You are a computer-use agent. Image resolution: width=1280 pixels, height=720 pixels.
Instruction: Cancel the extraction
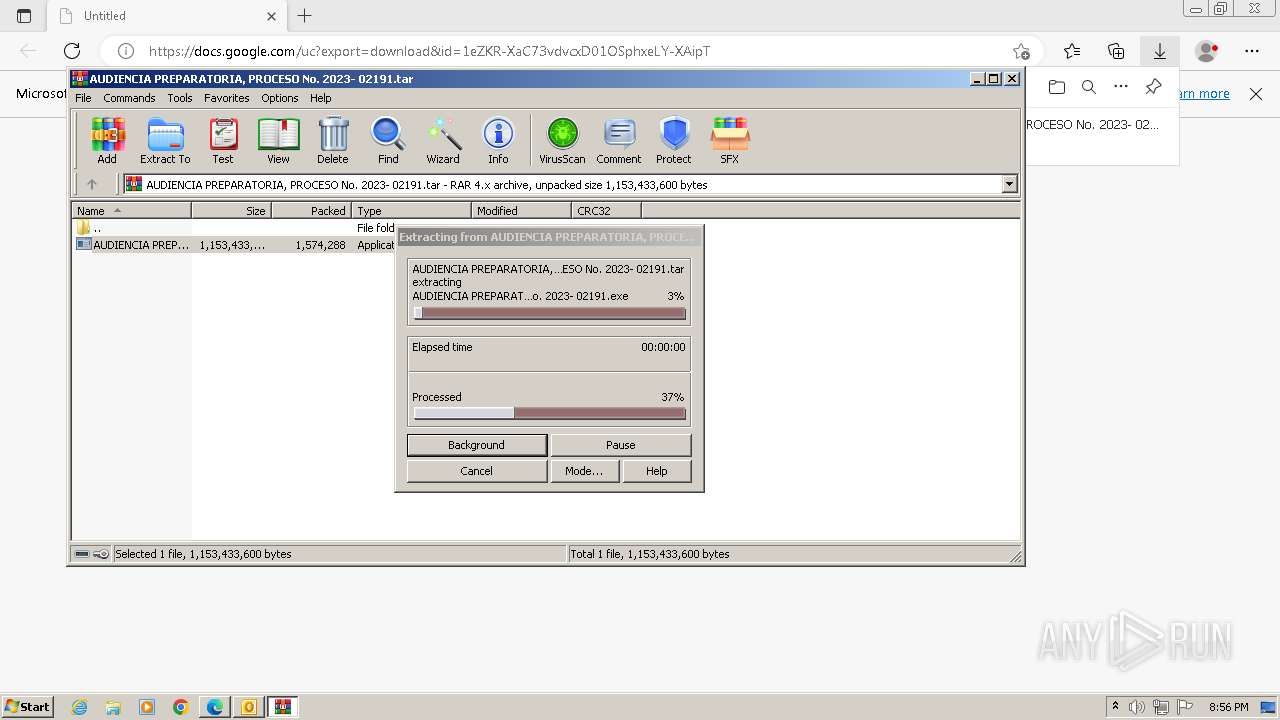(477, 471)
